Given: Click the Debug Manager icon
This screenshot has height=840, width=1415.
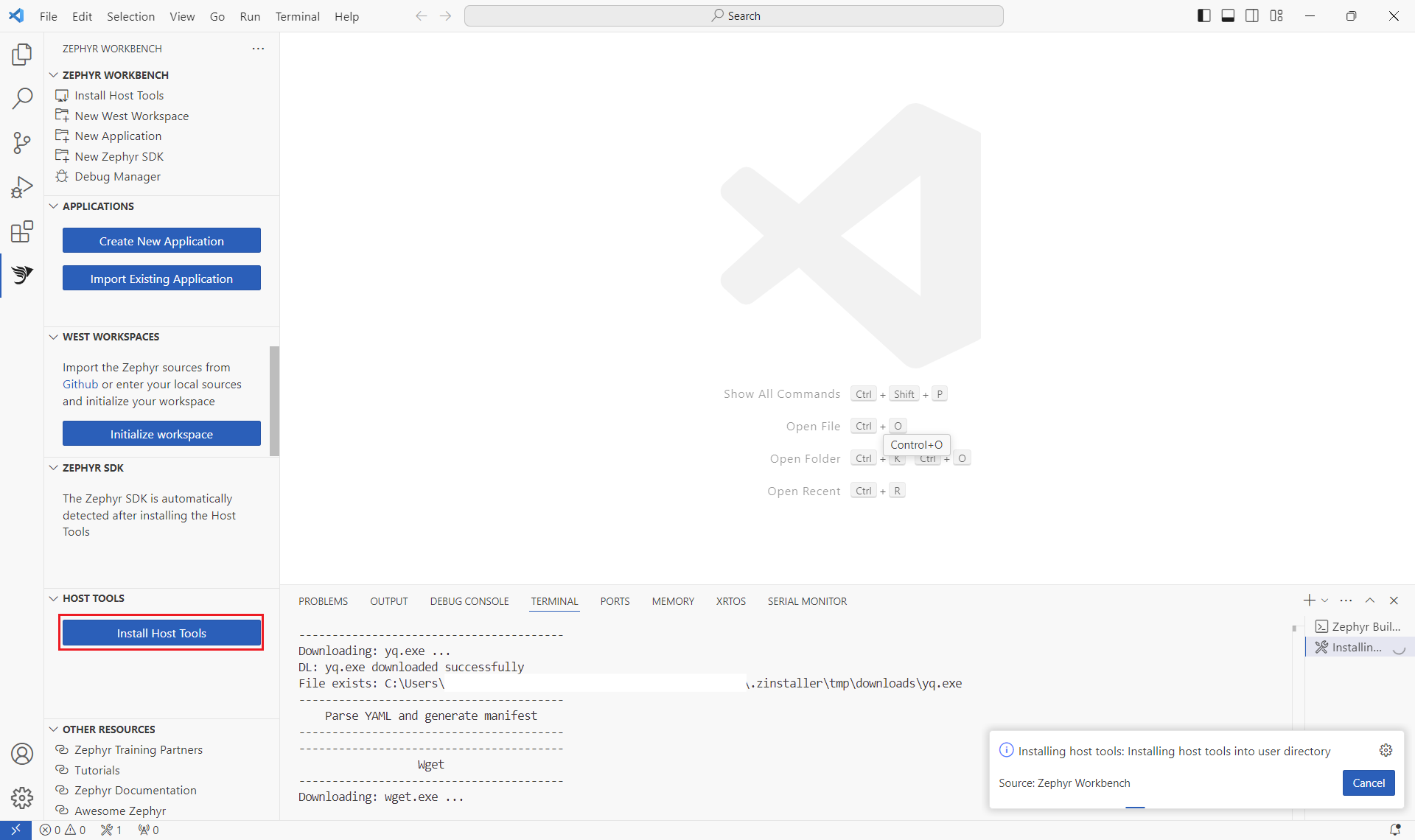Looking at the screenshot, I should coord(63,176).
